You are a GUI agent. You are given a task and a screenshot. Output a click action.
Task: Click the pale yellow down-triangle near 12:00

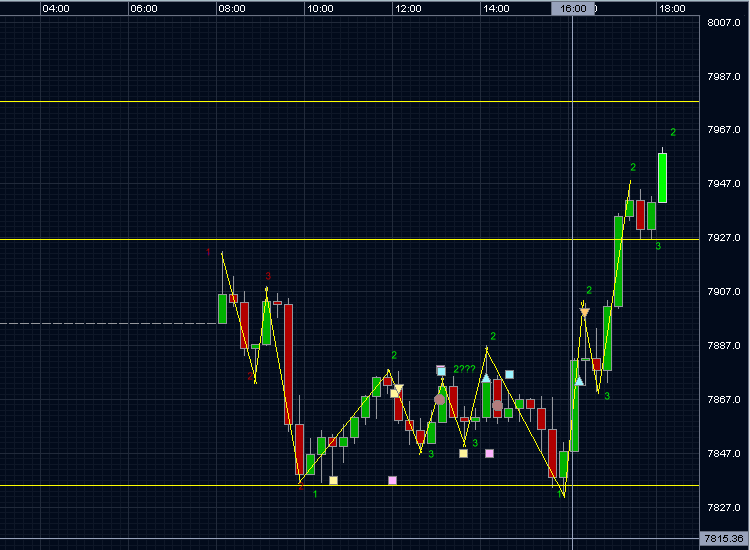click(x=398, y=388)
